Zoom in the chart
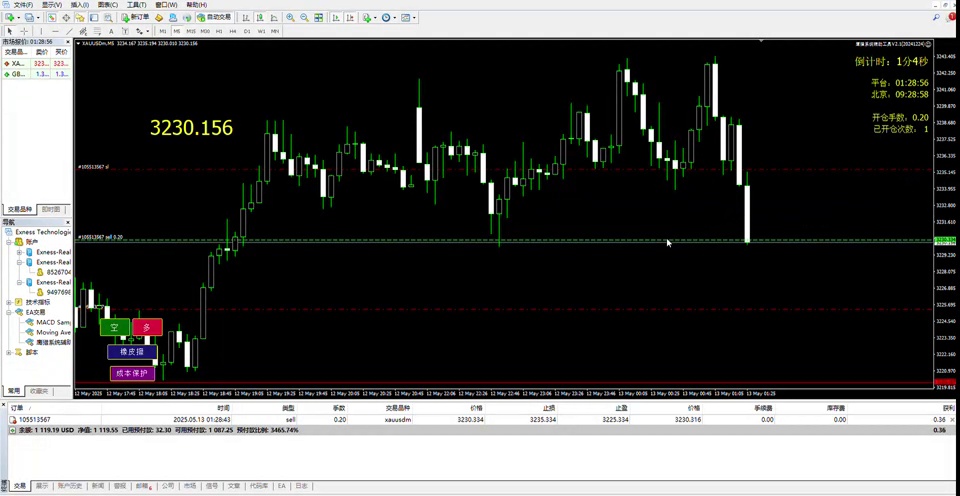Image resolution: width=960 pixels, height=496 pixels. [290, 18]
